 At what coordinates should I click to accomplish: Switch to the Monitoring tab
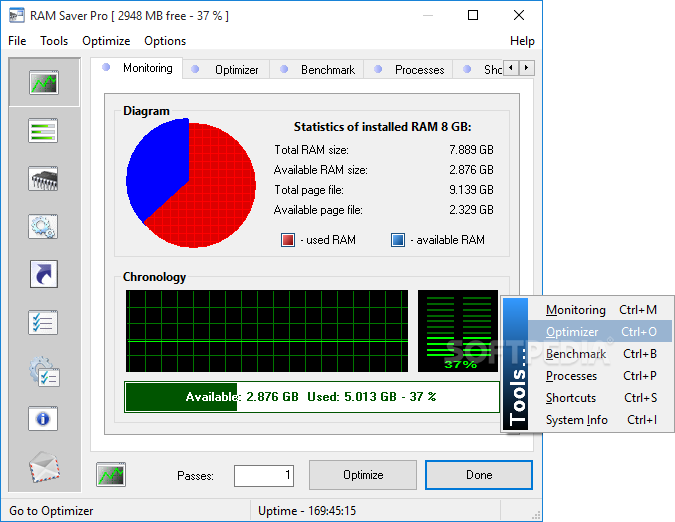(137, 68)
